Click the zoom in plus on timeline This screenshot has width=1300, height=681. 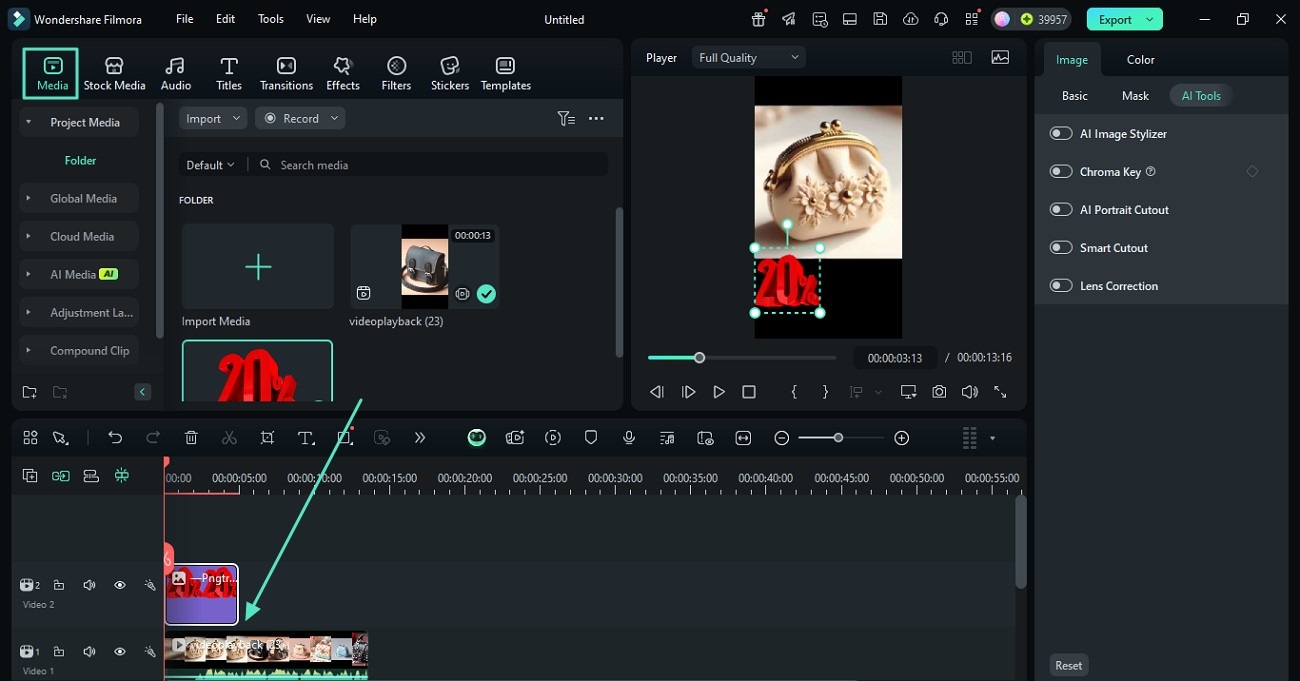pos(901,438)
